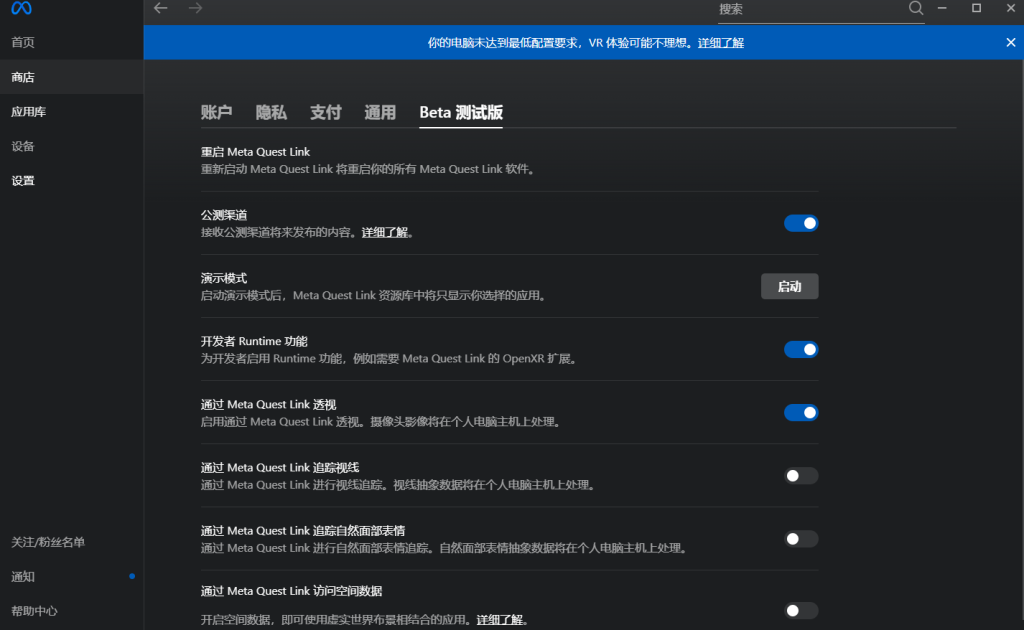Enable 追踪视线 toggle

coord(801,476)
